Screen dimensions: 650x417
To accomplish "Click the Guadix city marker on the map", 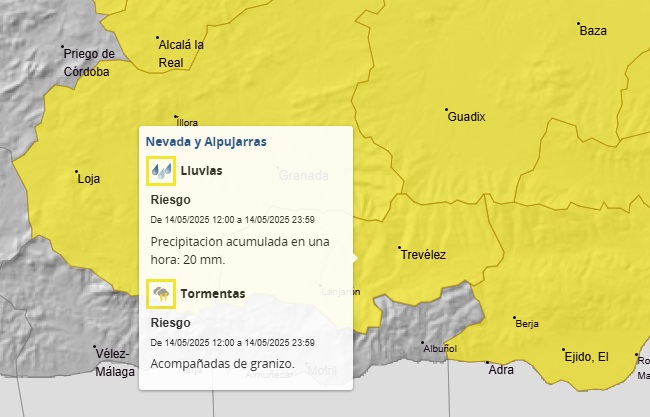I will 446,110.
